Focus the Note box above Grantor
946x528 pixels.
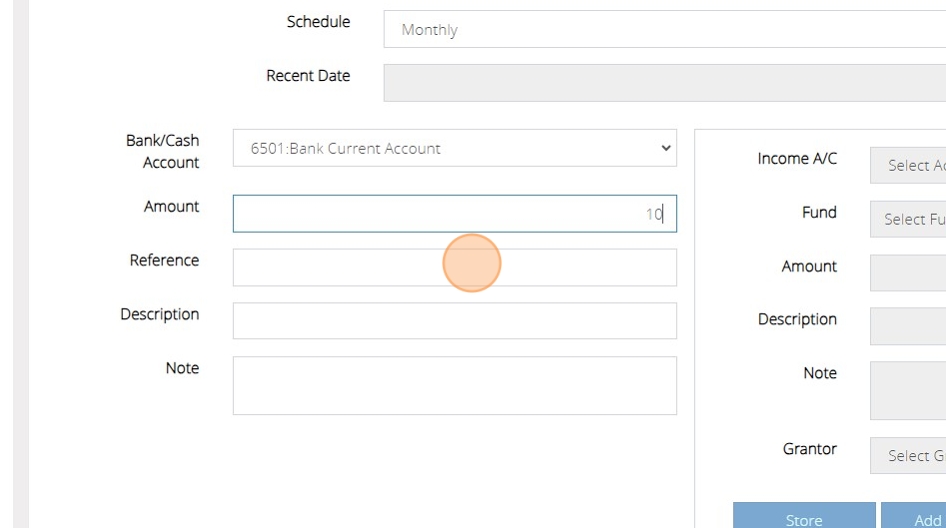tap(908, 390)
